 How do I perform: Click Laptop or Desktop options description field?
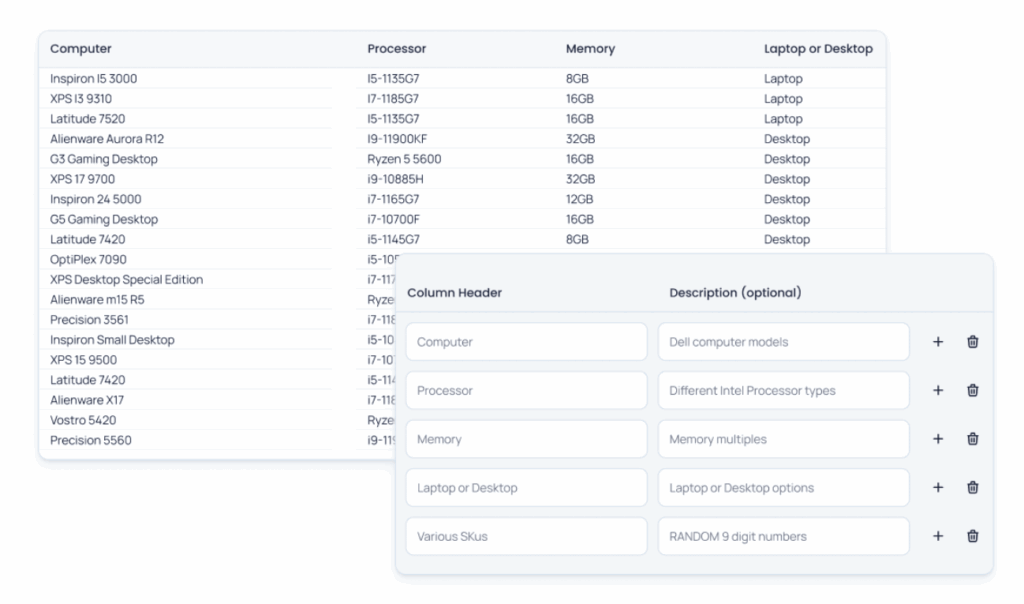784,487
